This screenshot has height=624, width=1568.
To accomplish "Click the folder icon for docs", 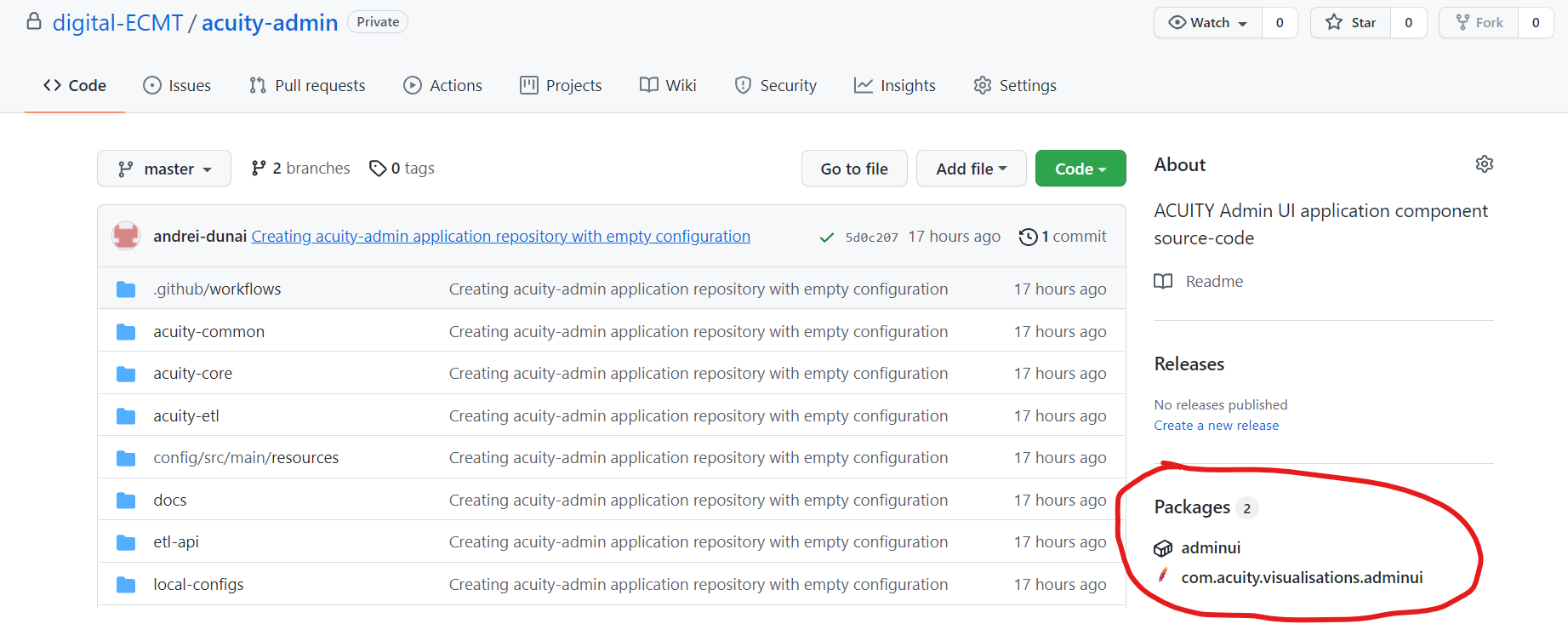I will coord(126,501).
